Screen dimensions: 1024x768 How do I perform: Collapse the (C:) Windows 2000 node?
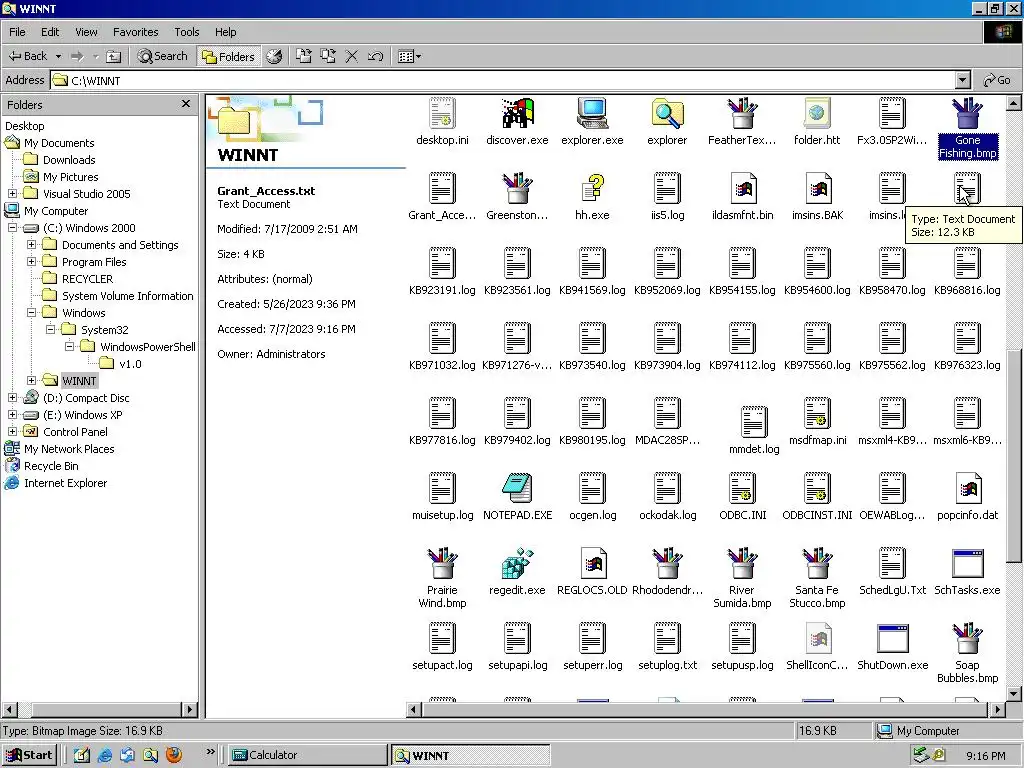(x=12, y=227)
